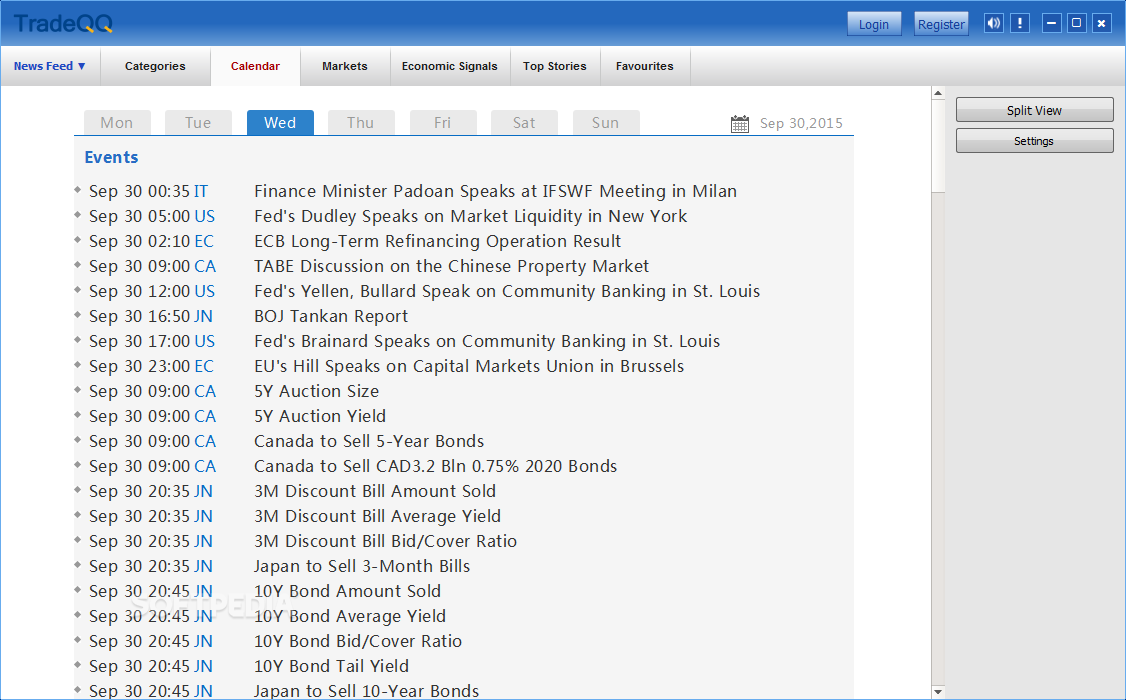Click the Login button
Viewport: 1126px width, 700px height.
[x=874, y=24]
